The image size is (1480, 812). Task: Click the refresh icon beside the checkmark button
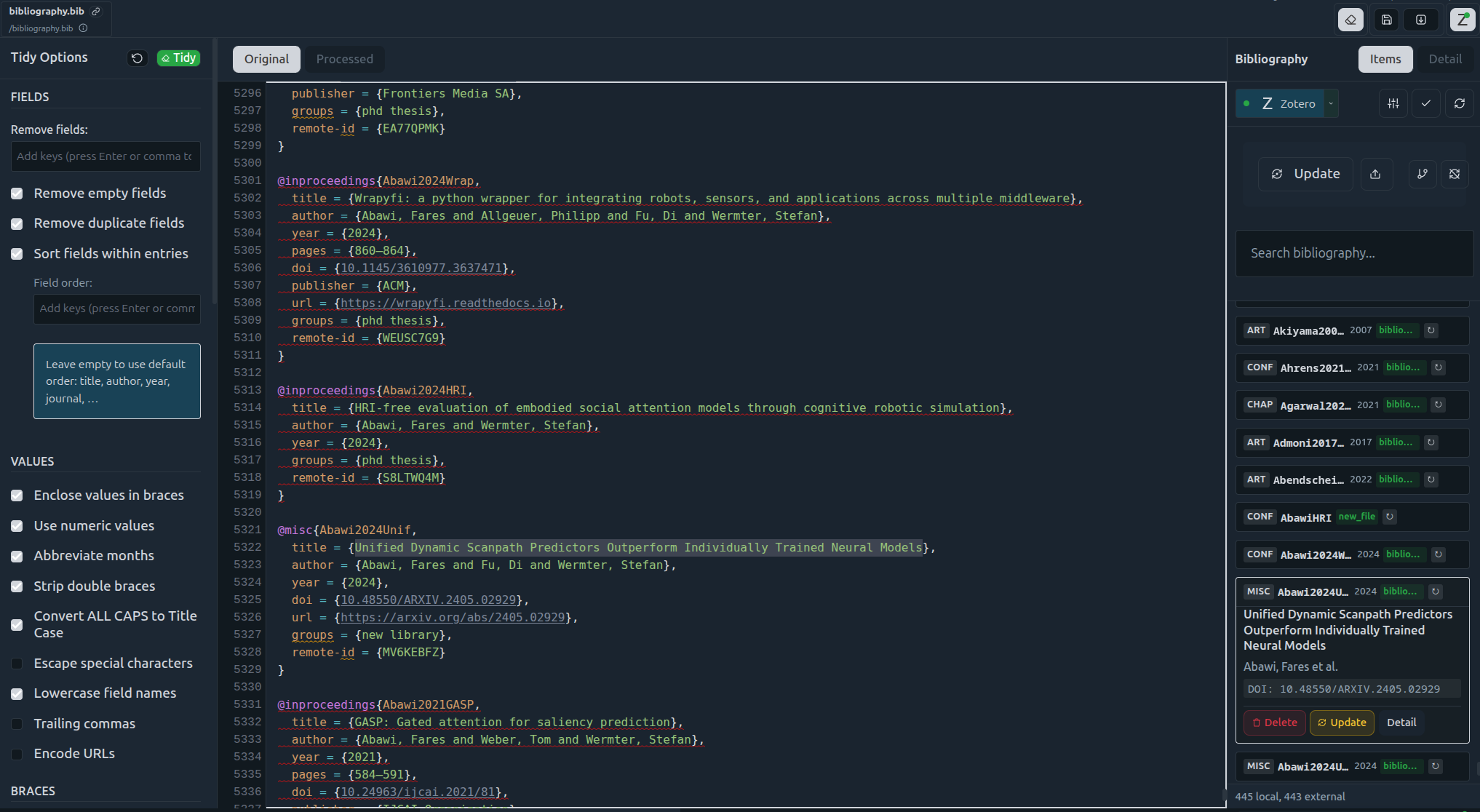(x=1459, y=103)
